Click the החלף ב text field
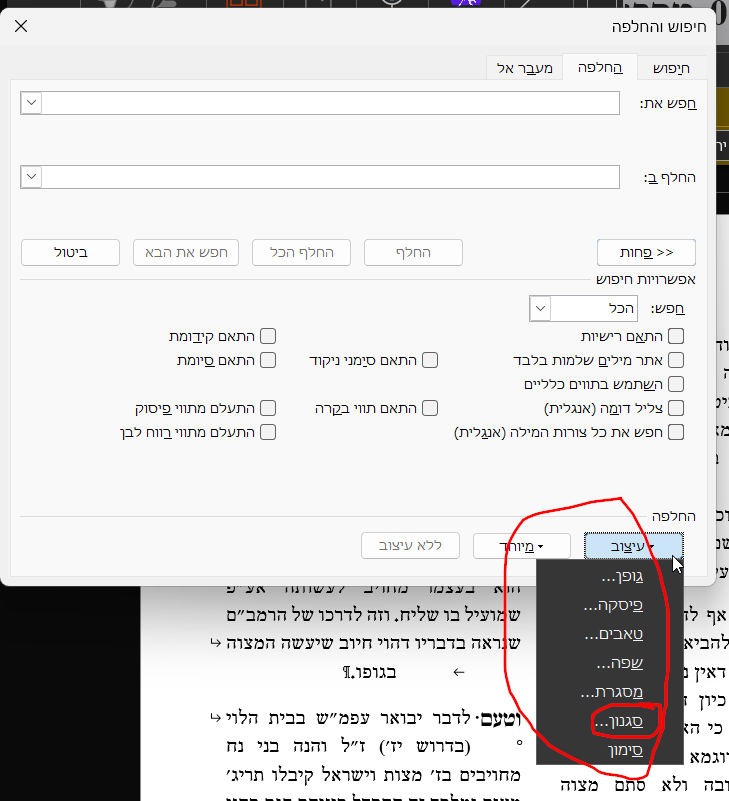The height and width of the screenshot is (801, 729). pyautogui.click(x=331, y=177)
